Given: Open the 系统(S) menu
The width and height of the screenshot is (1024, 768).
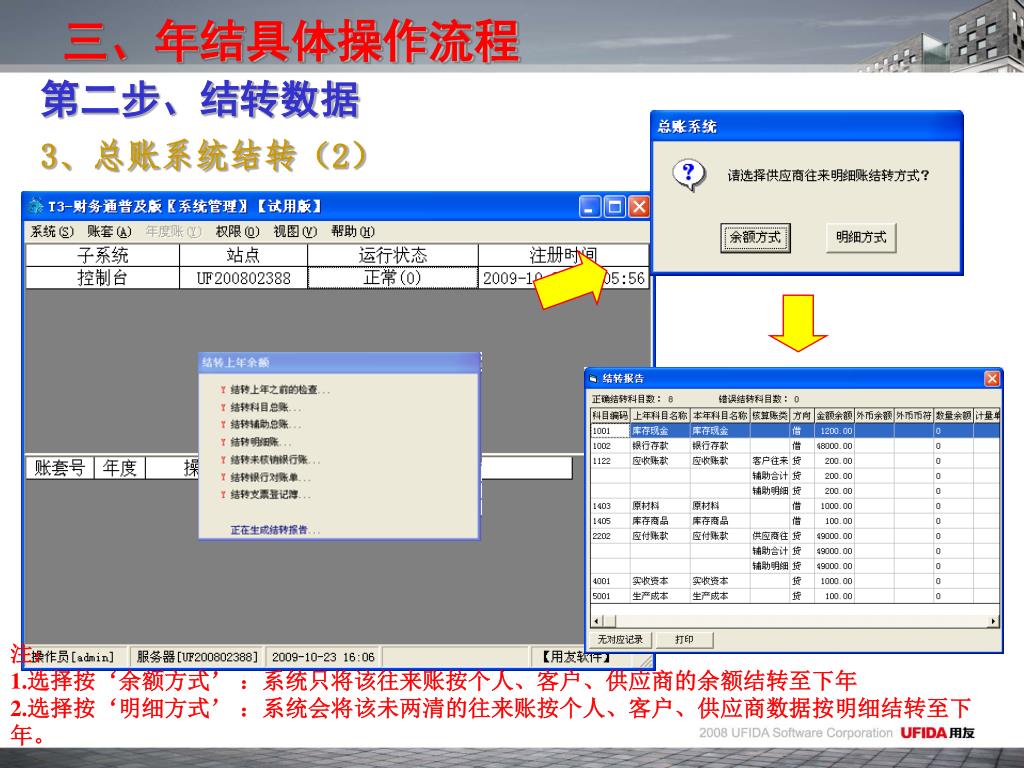Looking at the screenshot, I should point(52,231).
